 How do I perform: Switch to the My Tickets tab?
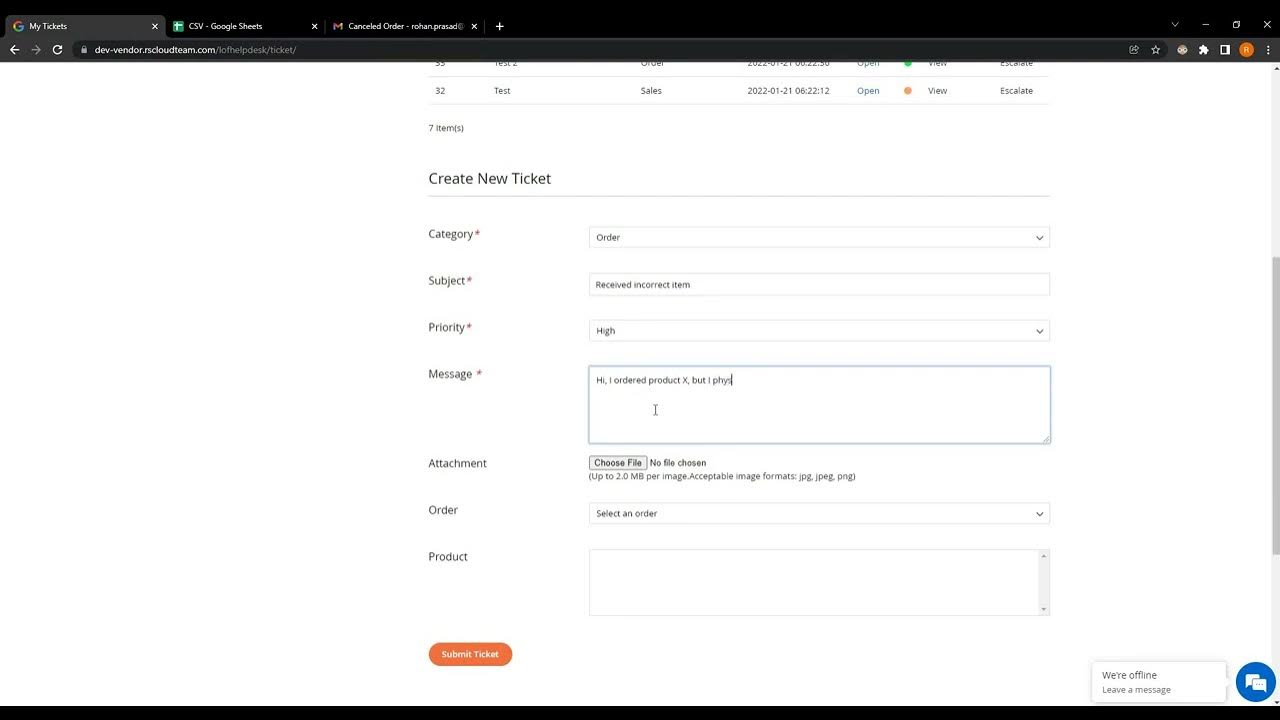(x=84, y=26)
